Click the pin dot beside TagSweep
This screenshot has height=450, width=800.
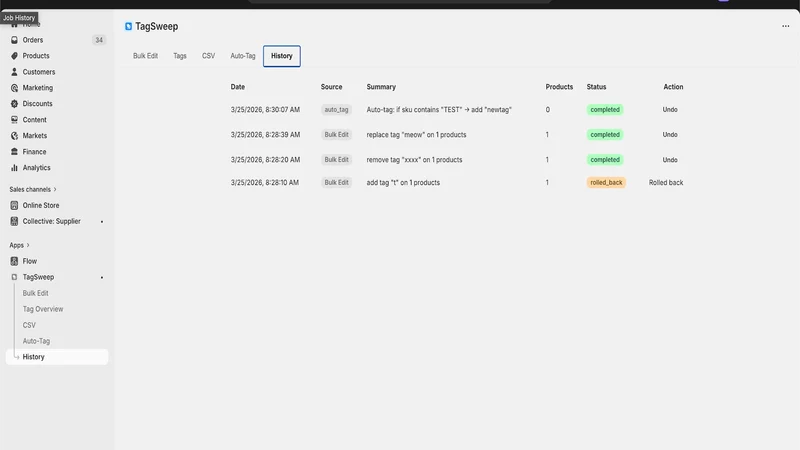click(102, 278)
